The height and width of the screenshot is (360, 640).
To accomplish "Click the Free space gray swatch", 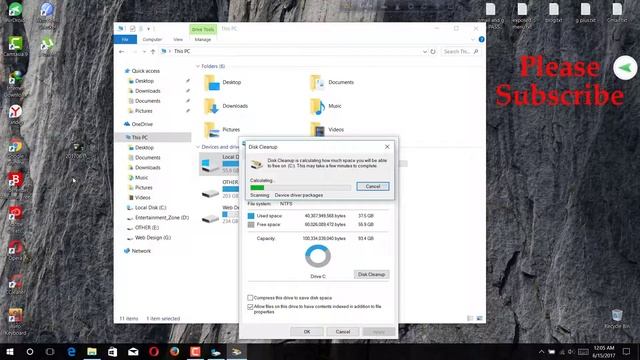I will 251,225.
